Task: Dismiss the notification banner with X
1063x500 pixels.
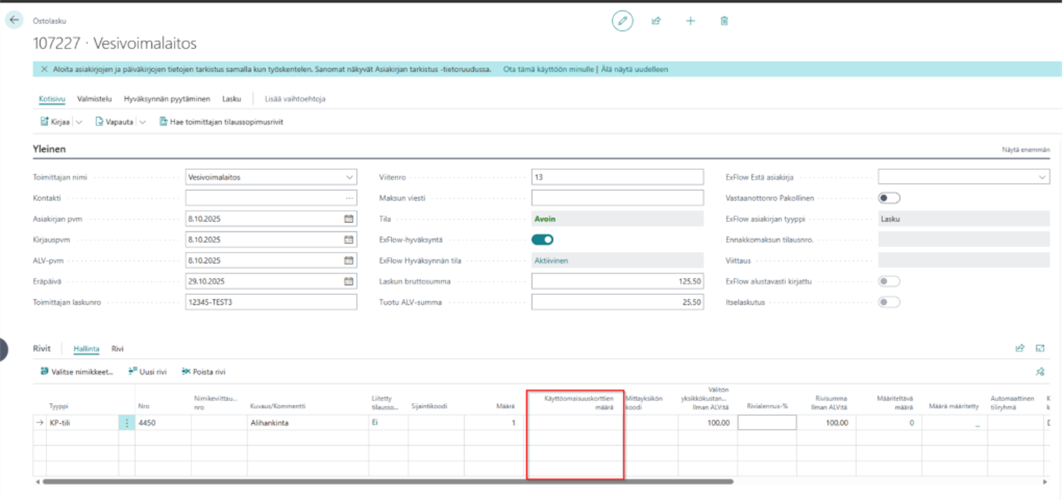Action: click(x=44, y=69)
